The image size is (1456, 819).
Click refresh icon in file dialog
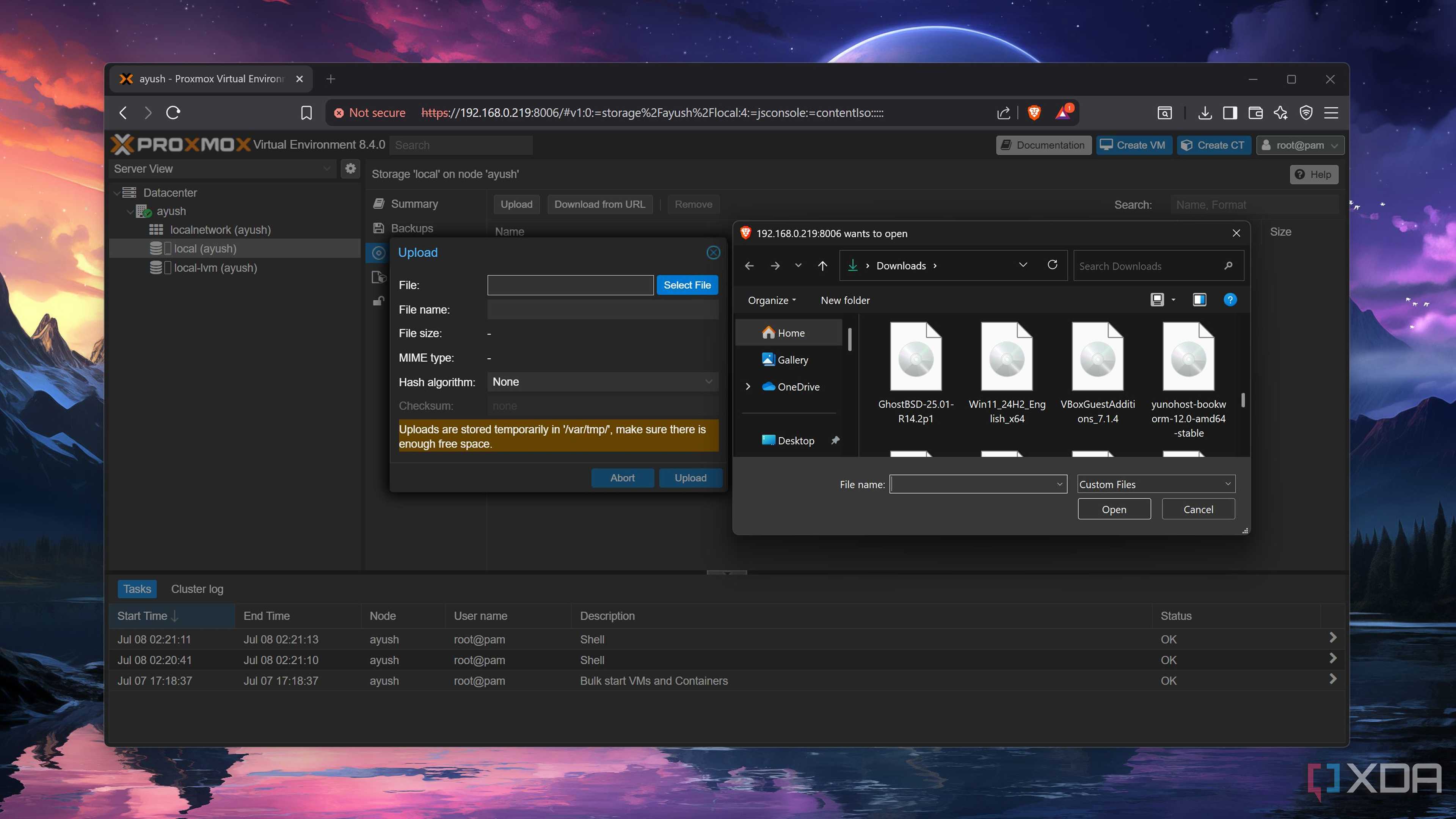1052,265
